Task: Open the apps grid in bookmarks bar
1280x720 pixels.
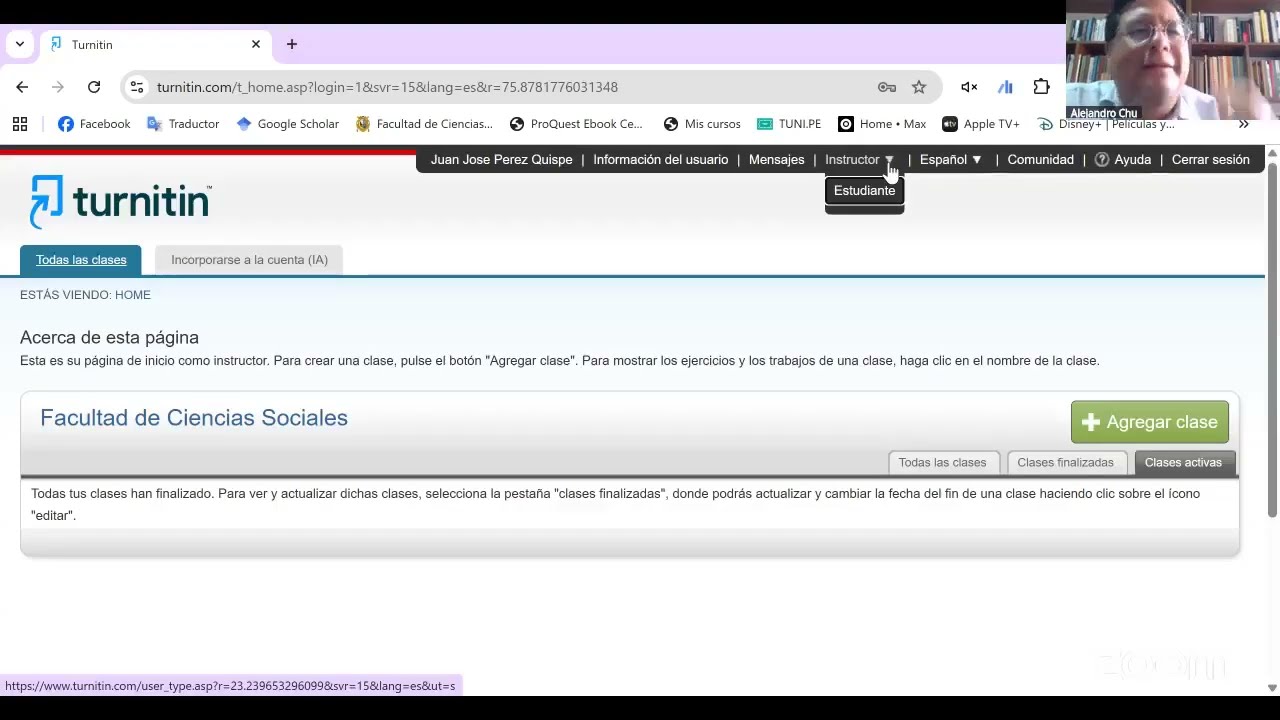Action: 20,124
